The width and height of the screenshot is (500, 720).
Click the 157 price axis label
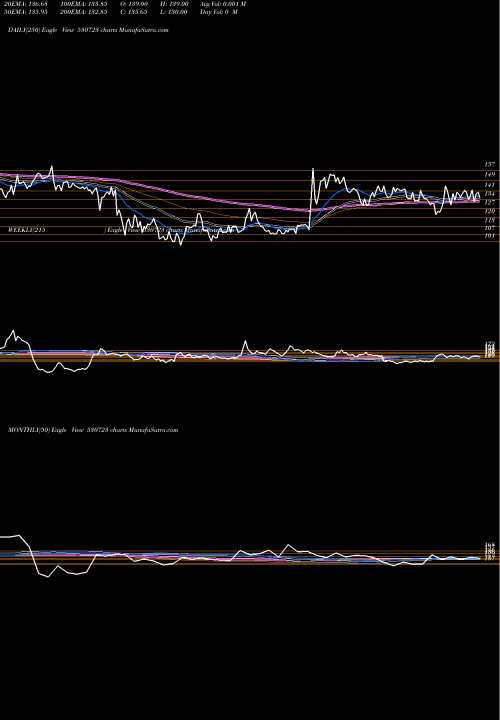(489, 164)
